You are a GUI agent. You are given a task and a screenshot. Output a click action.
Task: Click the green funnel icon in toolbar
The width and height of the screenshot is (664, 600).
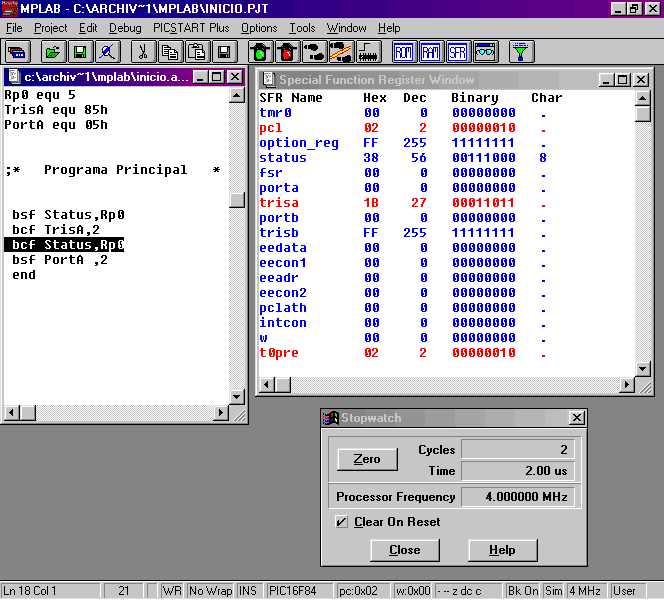point(521,51)
